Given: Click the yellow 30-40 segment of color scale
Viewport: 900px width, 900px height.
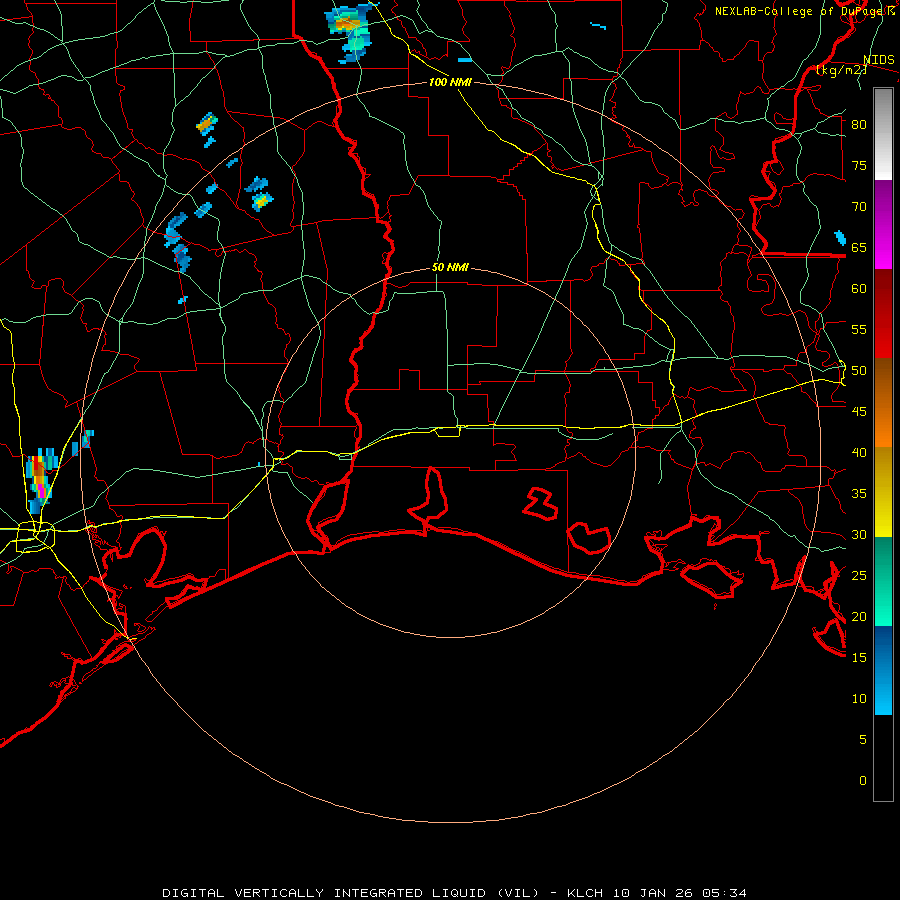Looking at the screenshot, I should [x=883, y=492].
